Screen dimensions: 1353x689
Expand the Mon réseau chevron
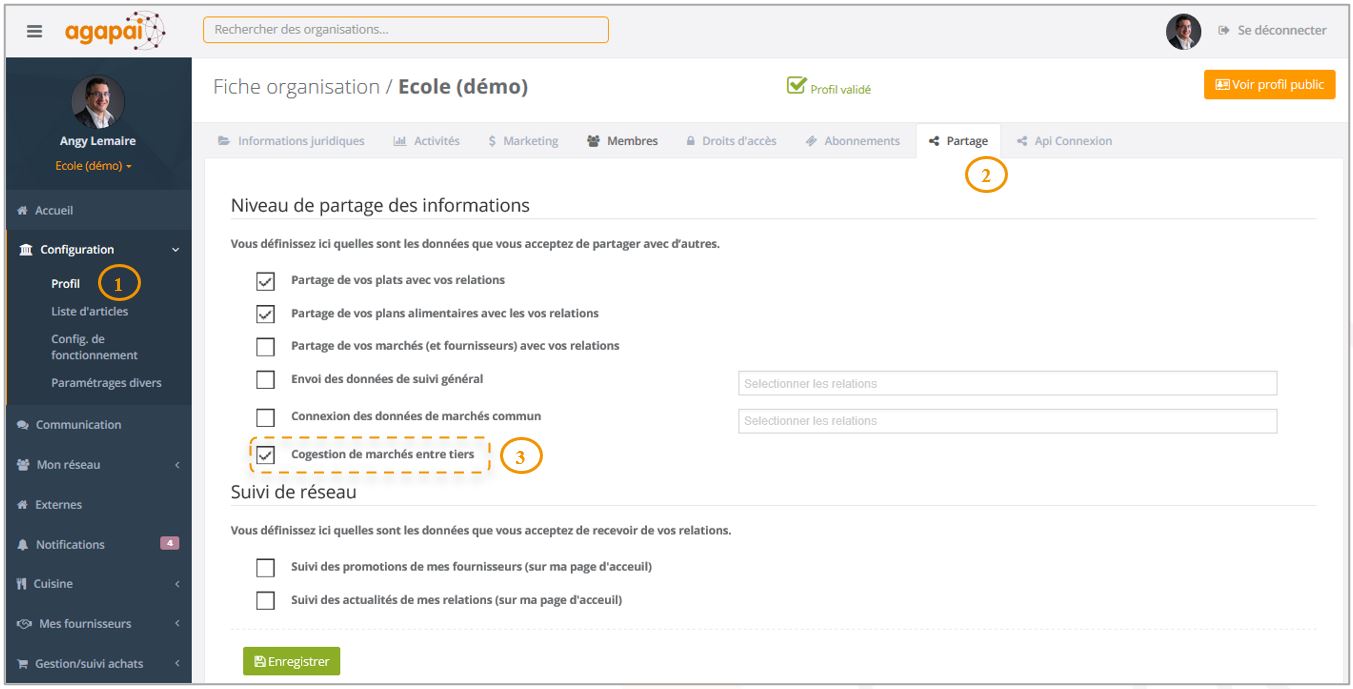point(177,465)
